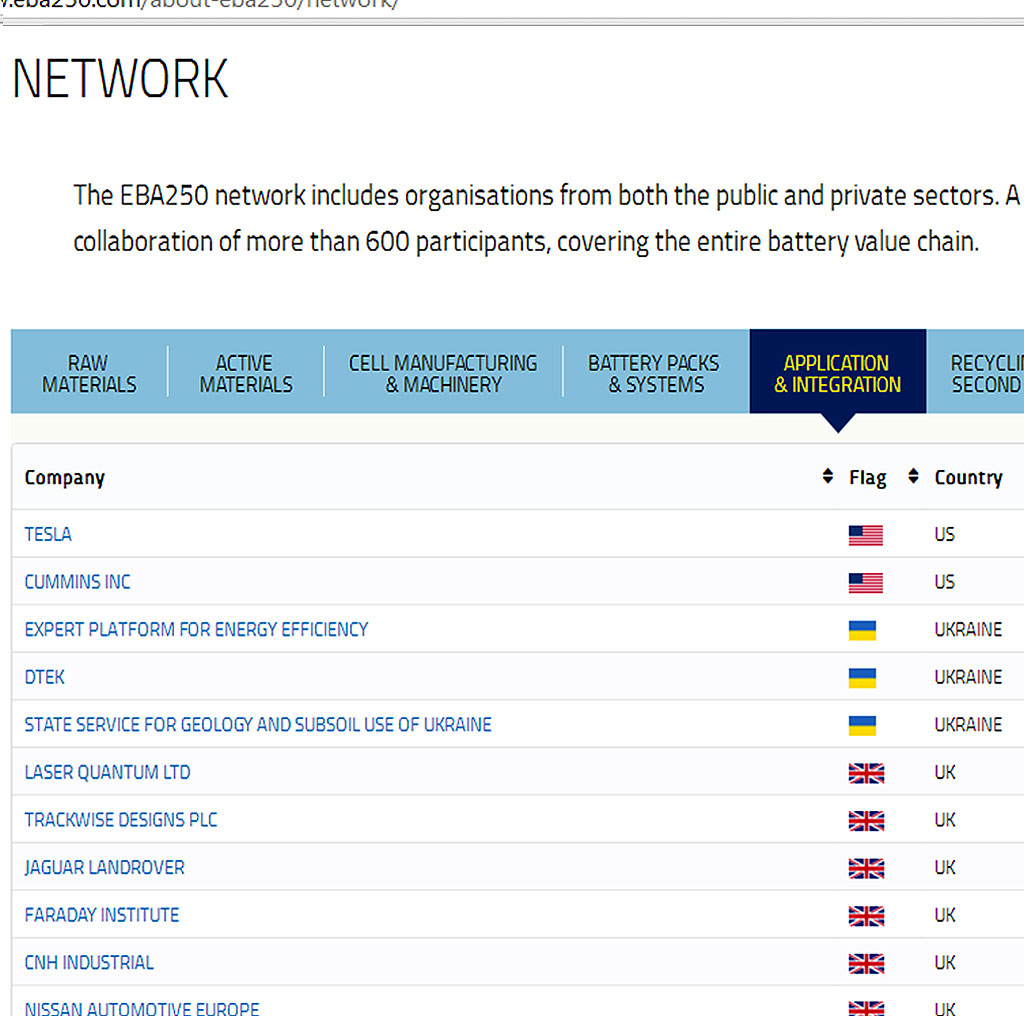Click the US flag in CUMMINS INC row

tap(865, 583)
